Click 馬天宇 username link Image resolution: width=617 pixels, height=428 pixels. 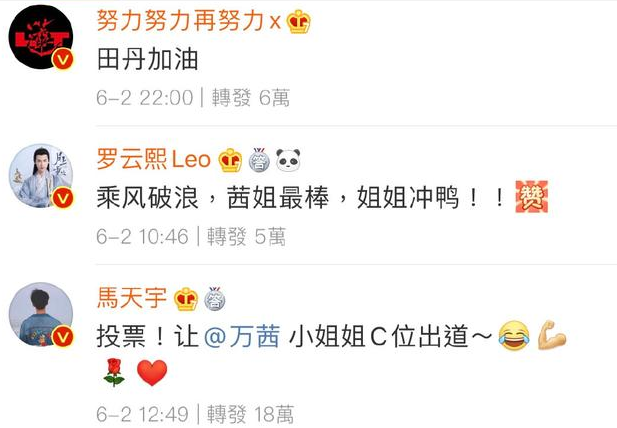click(132, 298)
